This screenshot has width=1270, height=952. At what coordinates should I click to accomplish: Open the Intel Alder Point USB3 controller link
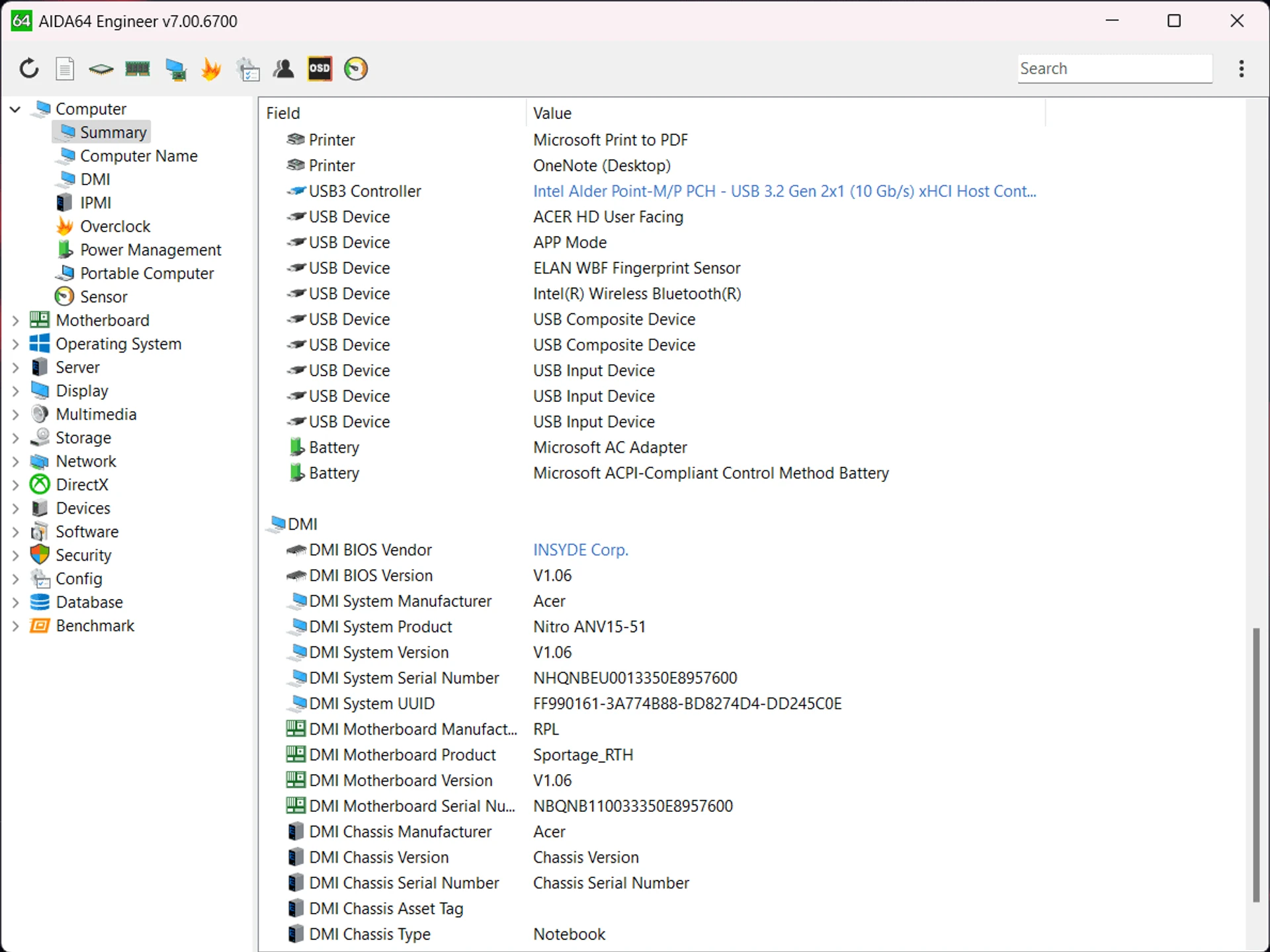(x=784, y=191)
